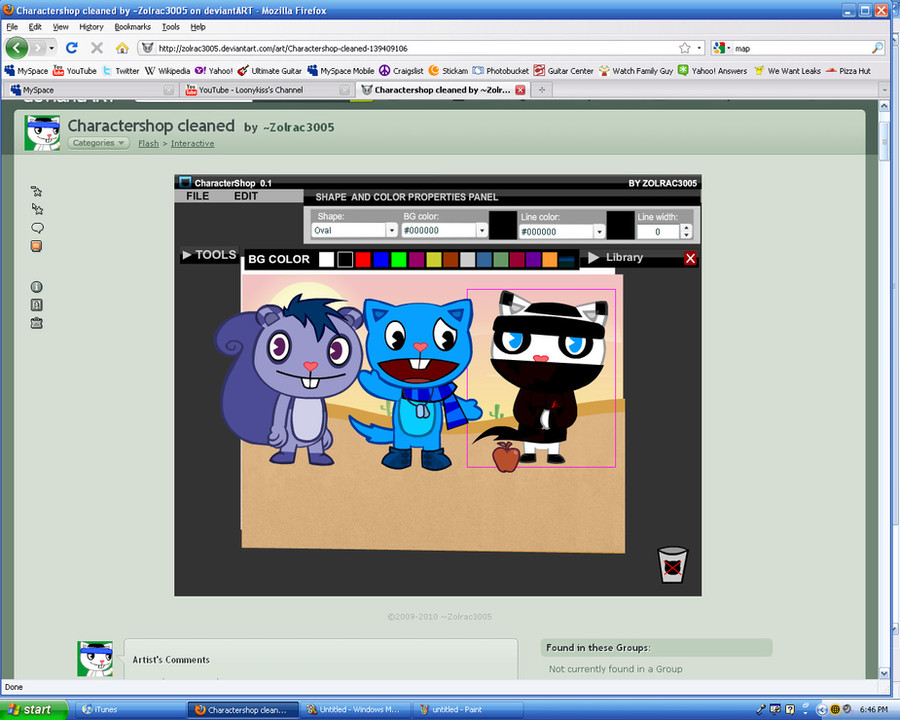Viewport: 900px width, 720px height.
Task: Click the orange icon below speech bubble
Action: (x=36, y=246)
